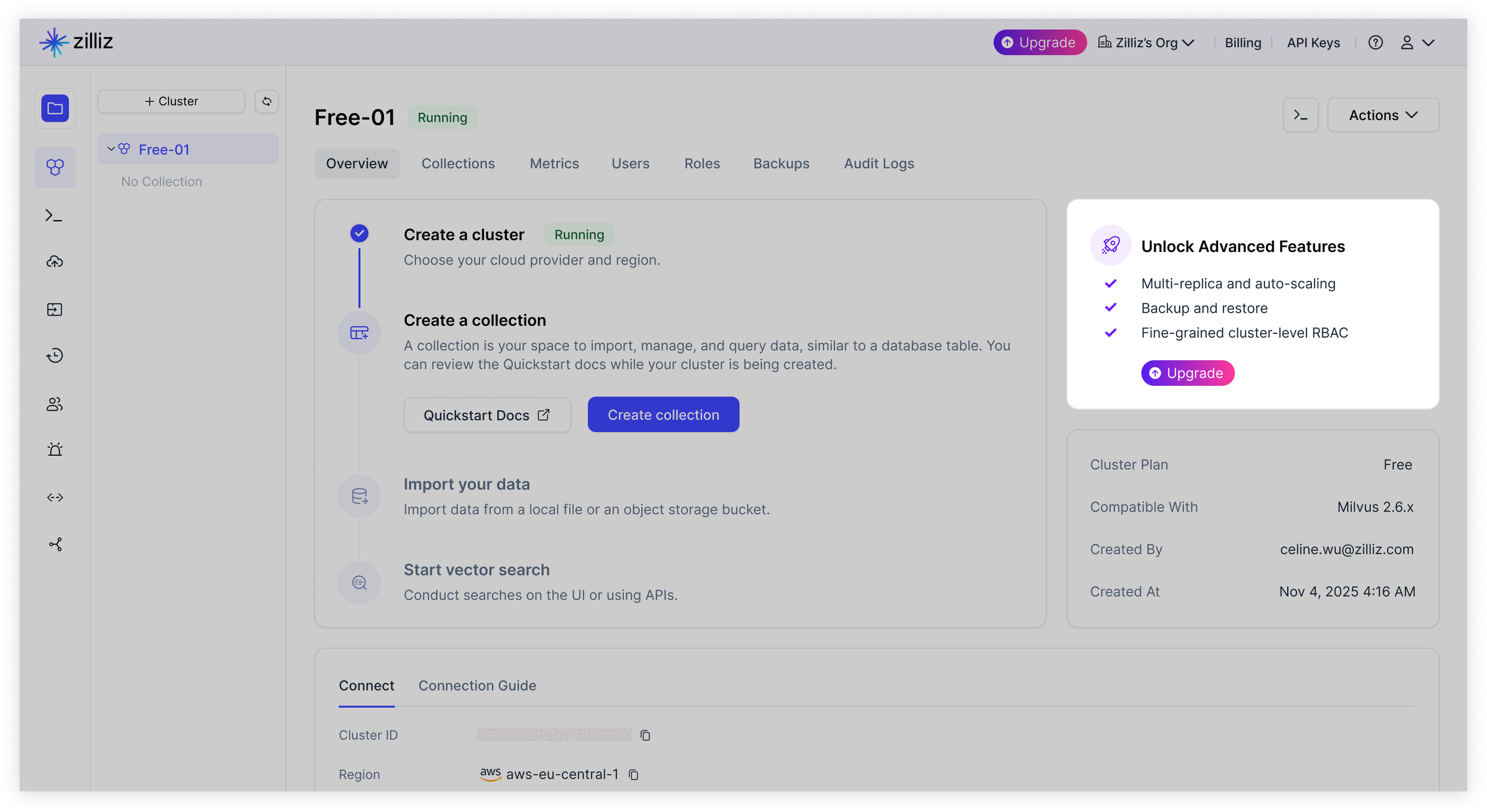Click the refresh cluster list icon
Screen dimensions: 1487x812
[266, 101]
